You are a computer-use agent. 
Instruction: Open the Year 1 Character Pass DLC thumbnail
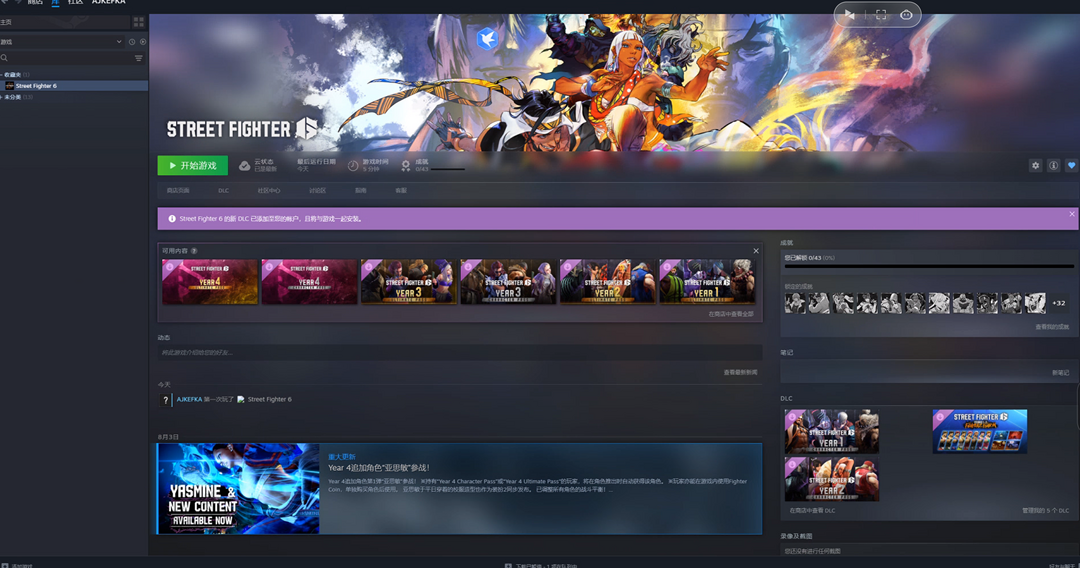(831, 431)
